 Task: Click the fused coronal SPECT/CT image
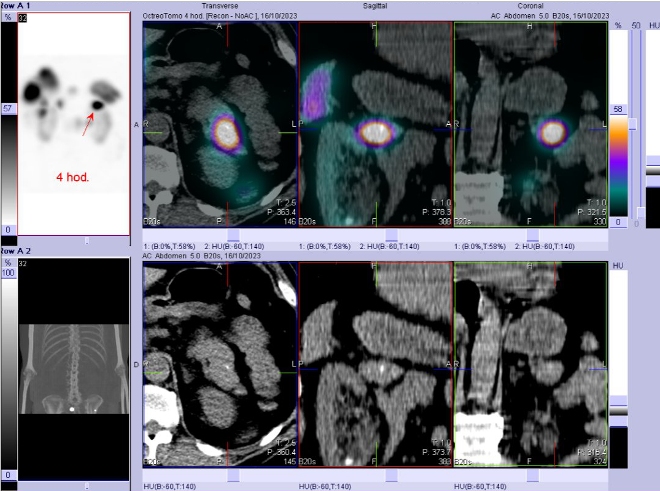pyautogui.click(x=531, y=125)
